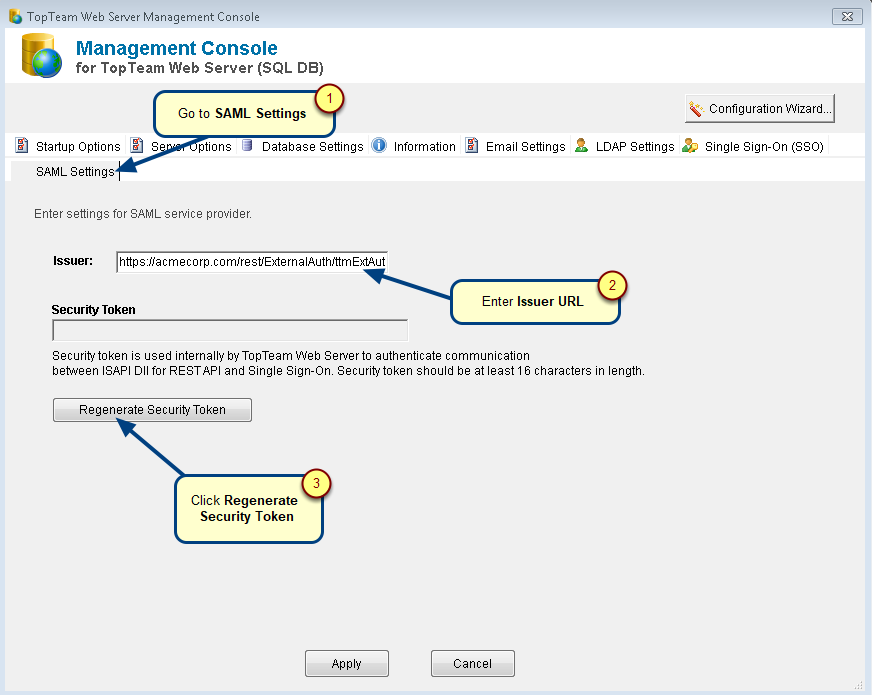Switch to the Server Options tab
The height and width of the screenshot is (695, 872).
(x=182, y=146)
